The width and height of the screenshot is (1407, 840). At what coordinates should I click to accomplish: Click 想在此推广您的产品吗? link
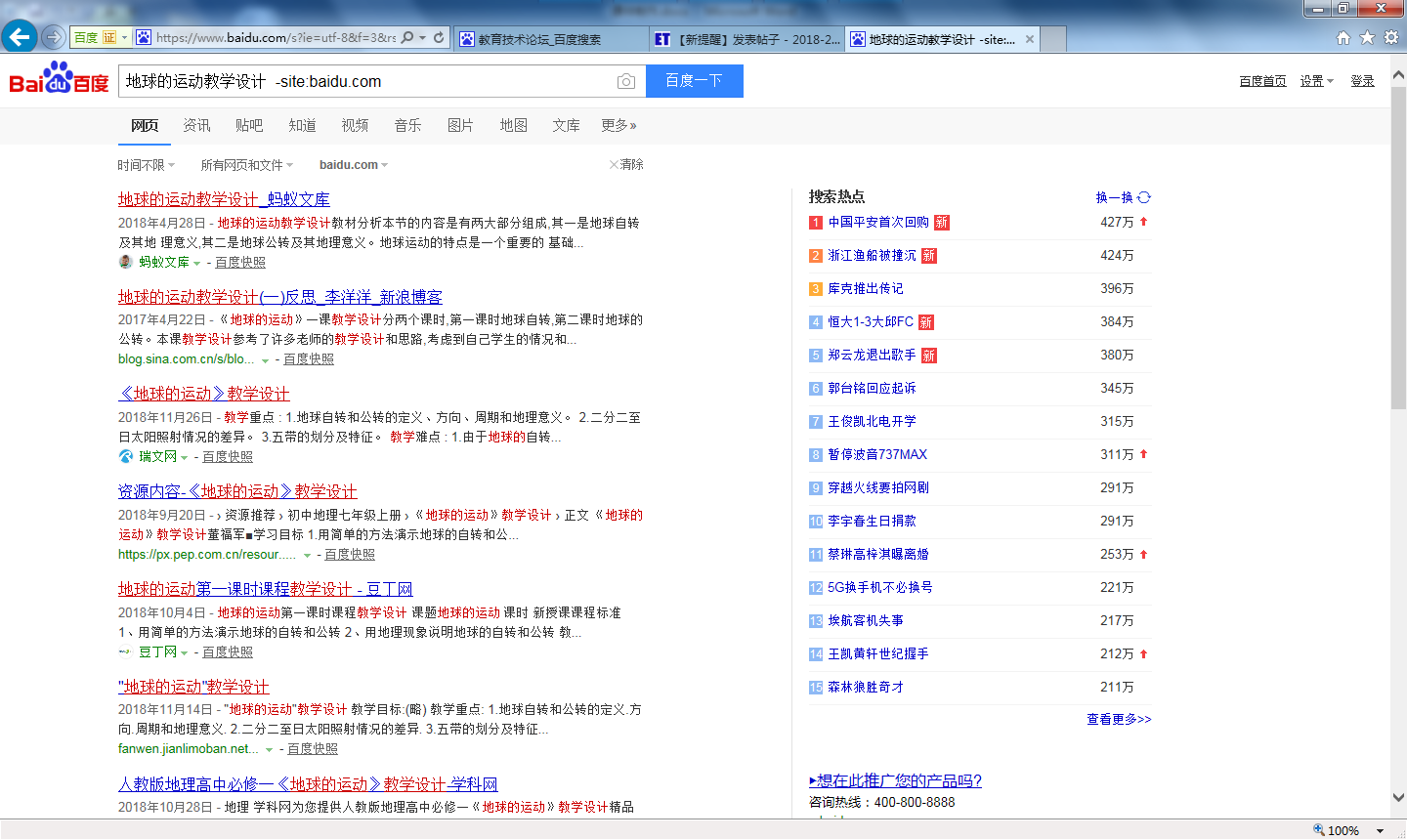pyautogui.click(x=895, y=780)
